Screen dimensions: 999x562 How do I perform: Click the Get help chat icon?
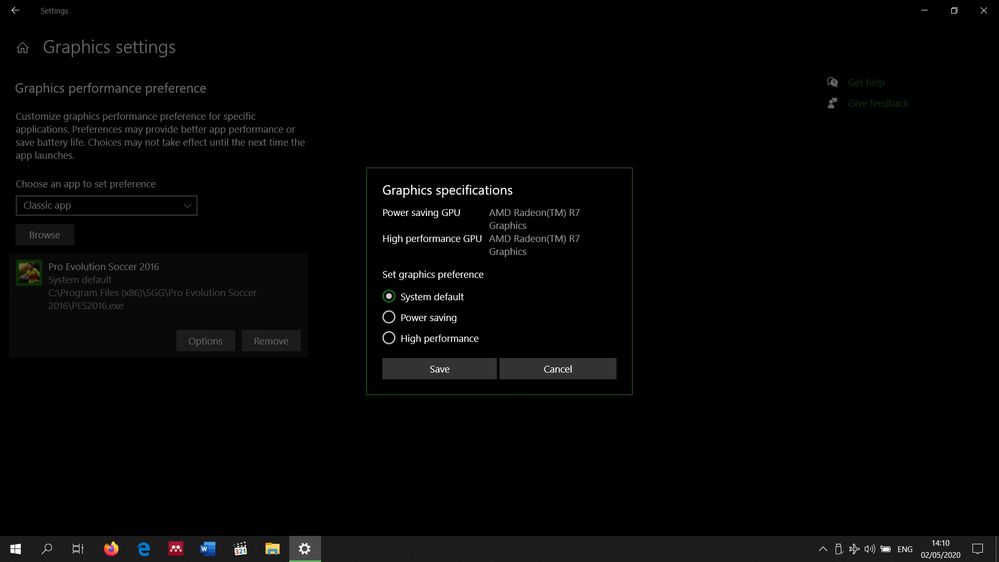tap(832, 82)
